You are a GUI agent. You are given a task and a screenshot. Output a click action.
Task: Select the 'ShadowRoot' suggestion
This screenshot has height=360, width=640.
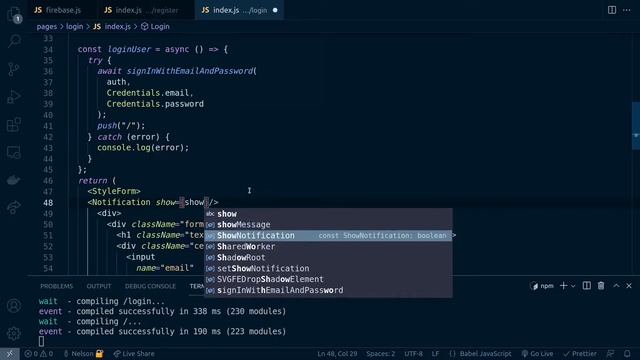[328, 258]
